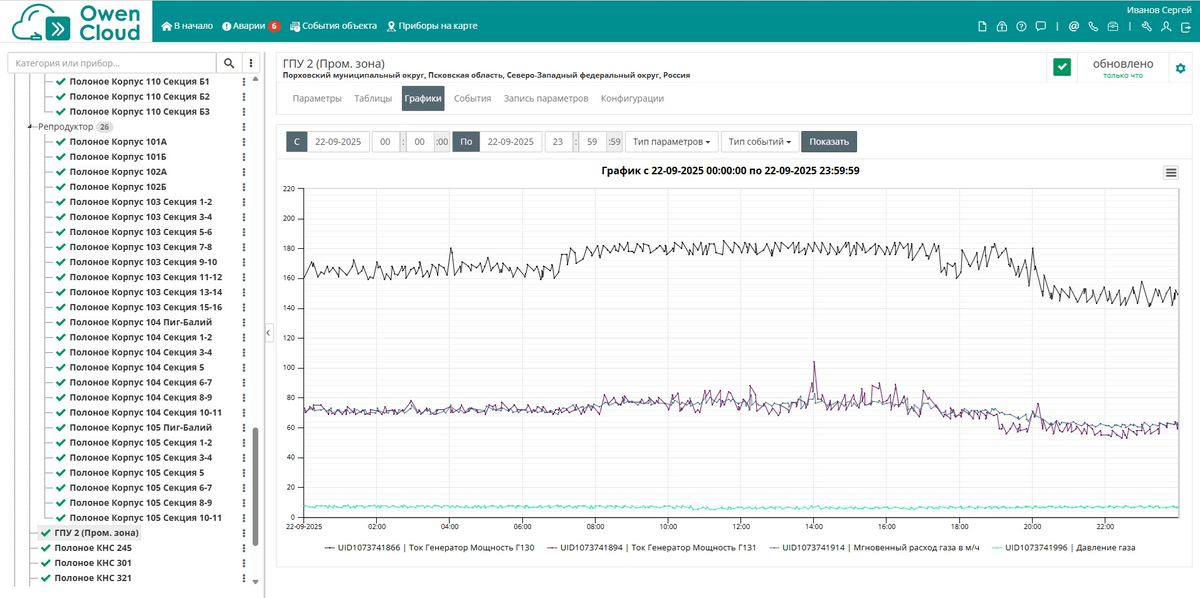Collapse the Репродуктор tree group
1200x598 pixels.
[30, 127]
